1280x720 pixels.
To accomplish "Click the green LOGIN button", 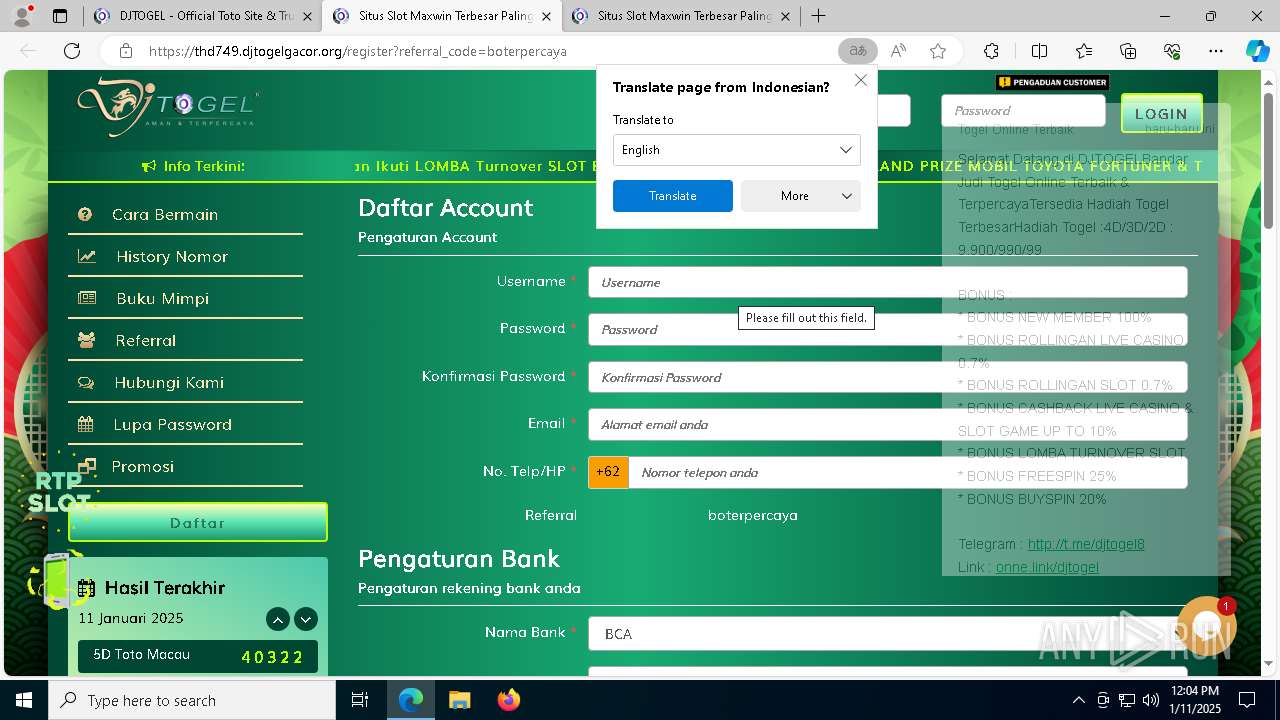I will tap(1161, 114).
